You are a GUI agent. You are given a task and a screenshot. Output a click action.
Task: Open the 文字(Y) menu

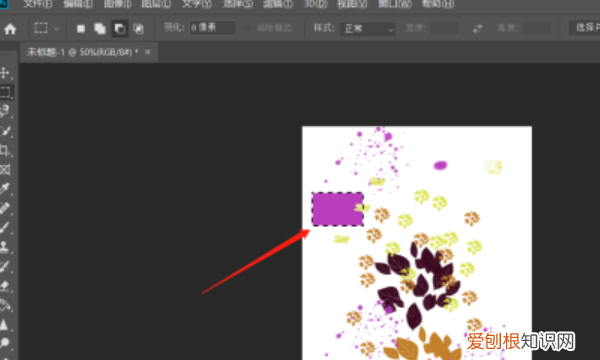coord(197,4)
